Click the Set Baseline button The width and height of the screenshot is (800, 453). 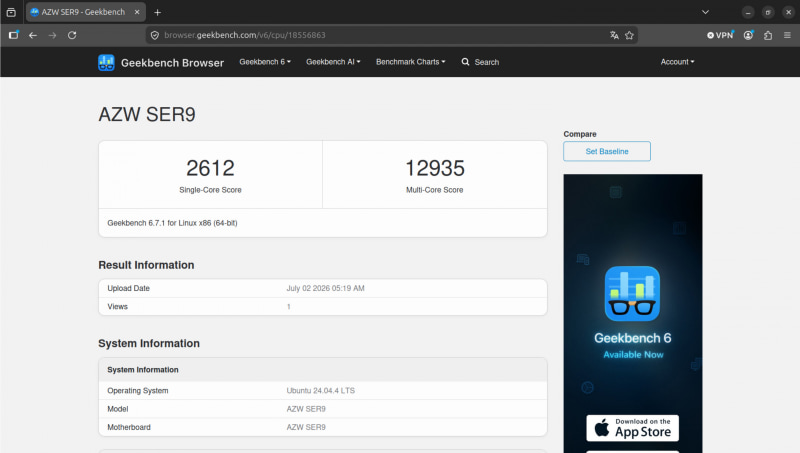[x=607, y=151]
